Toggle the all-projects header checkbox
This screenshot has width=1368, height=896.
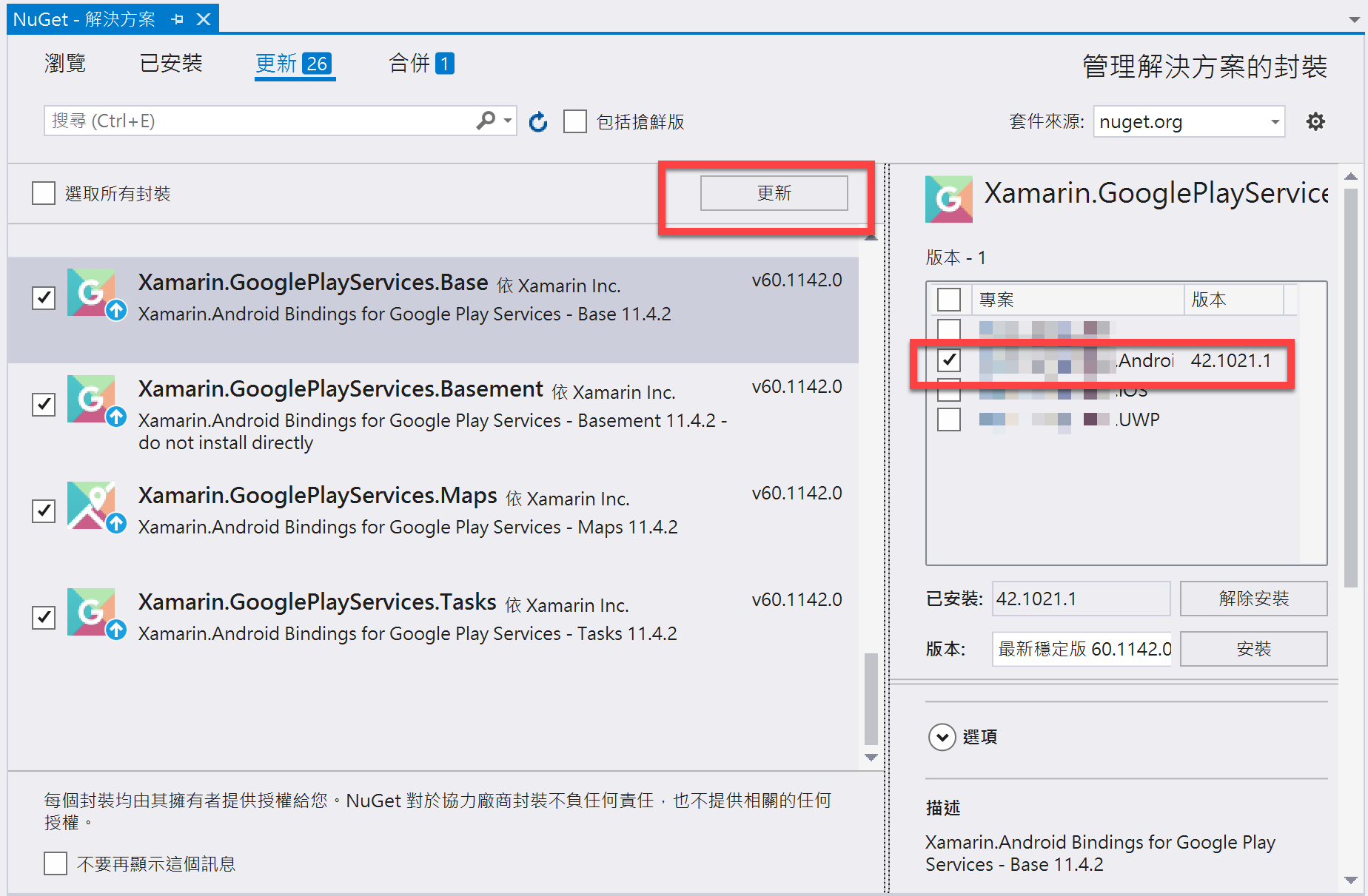[949, 300]
